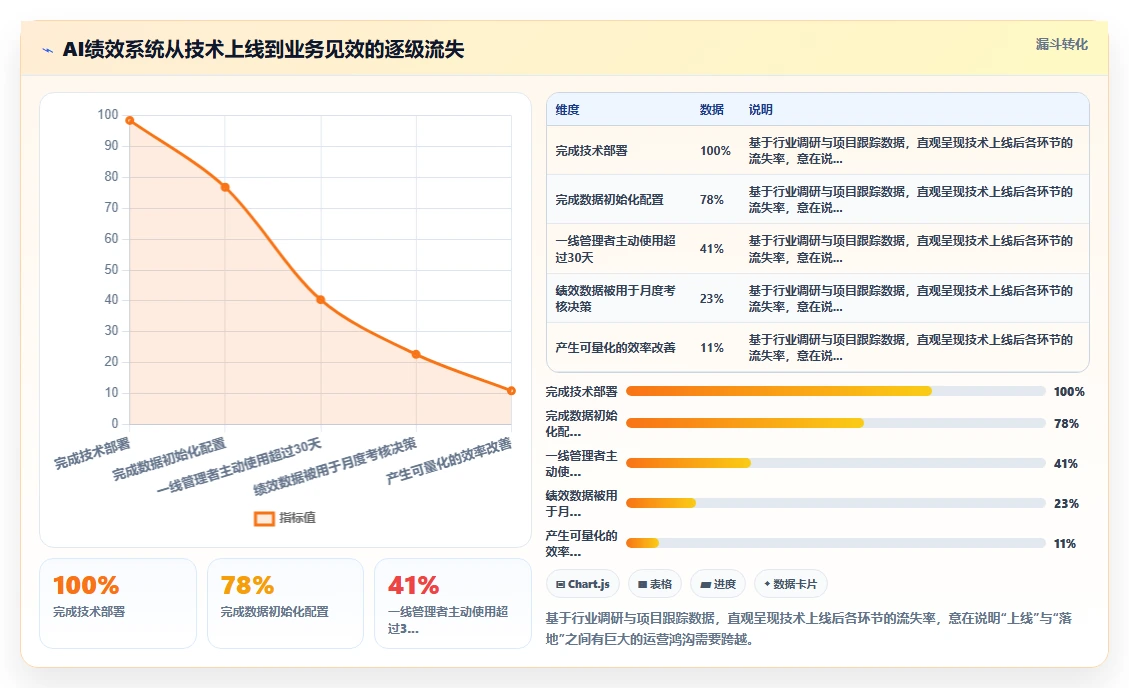
Task: Click the 11% value in the table
Action: pyautogui.click(x=711, y=348)
